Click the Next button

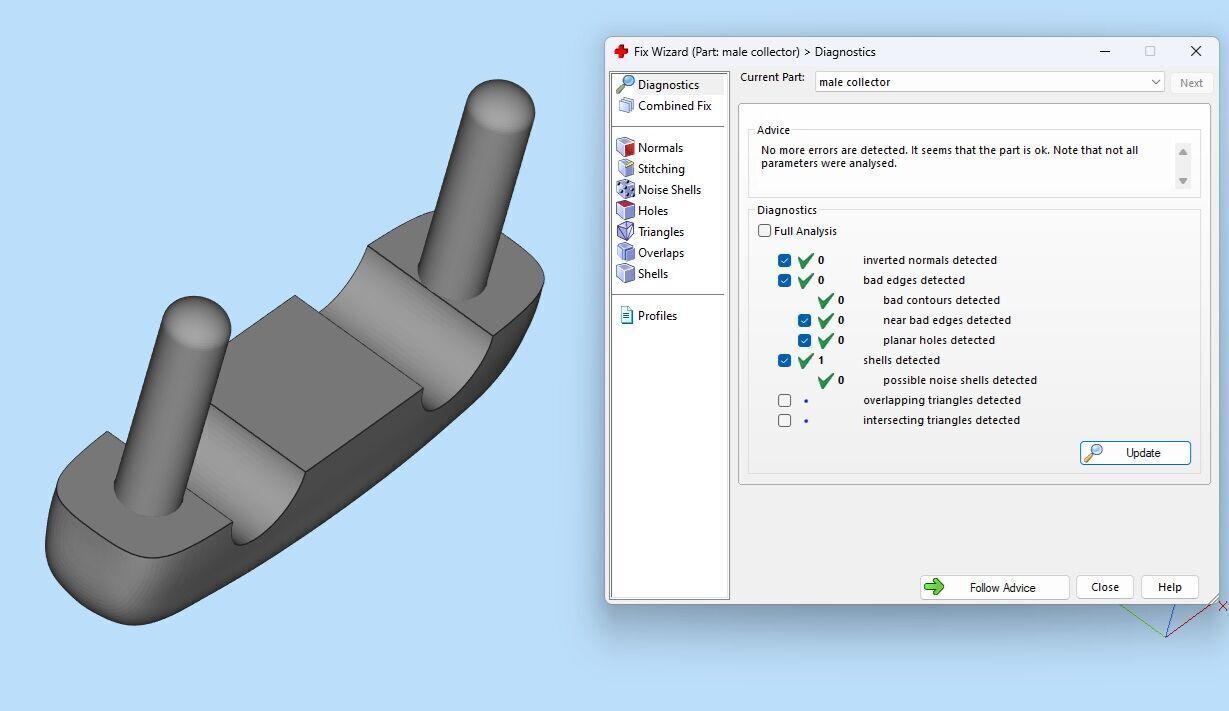click(1191, 83)
